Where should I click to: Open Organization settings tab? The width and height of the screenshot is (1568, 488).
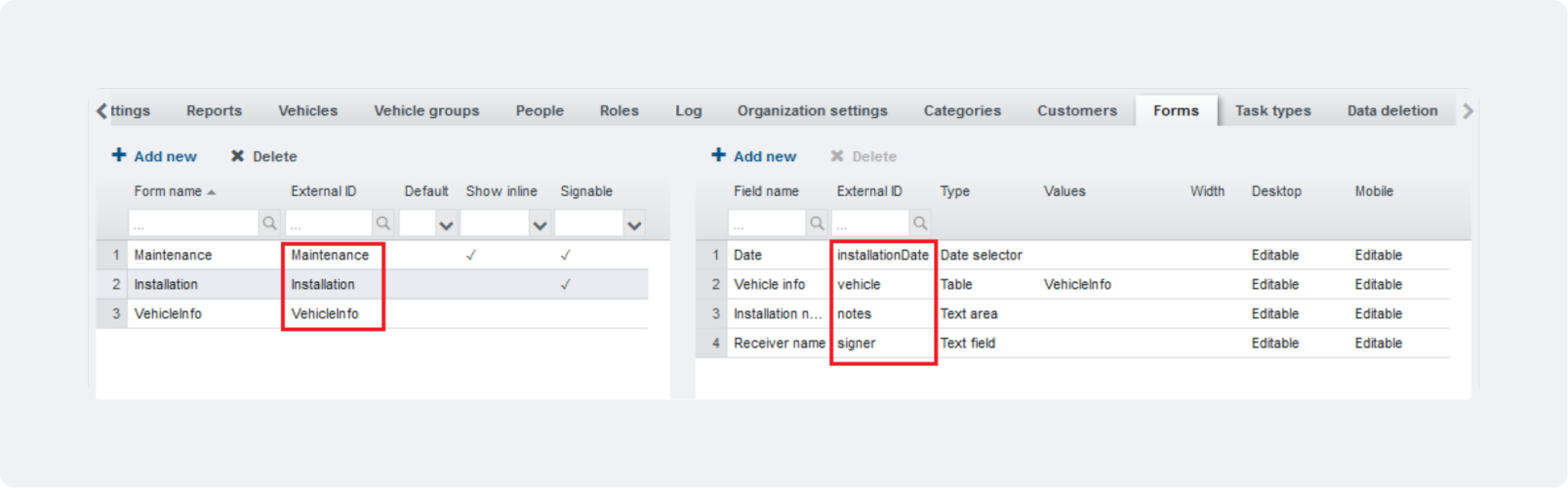click(812, 110)
